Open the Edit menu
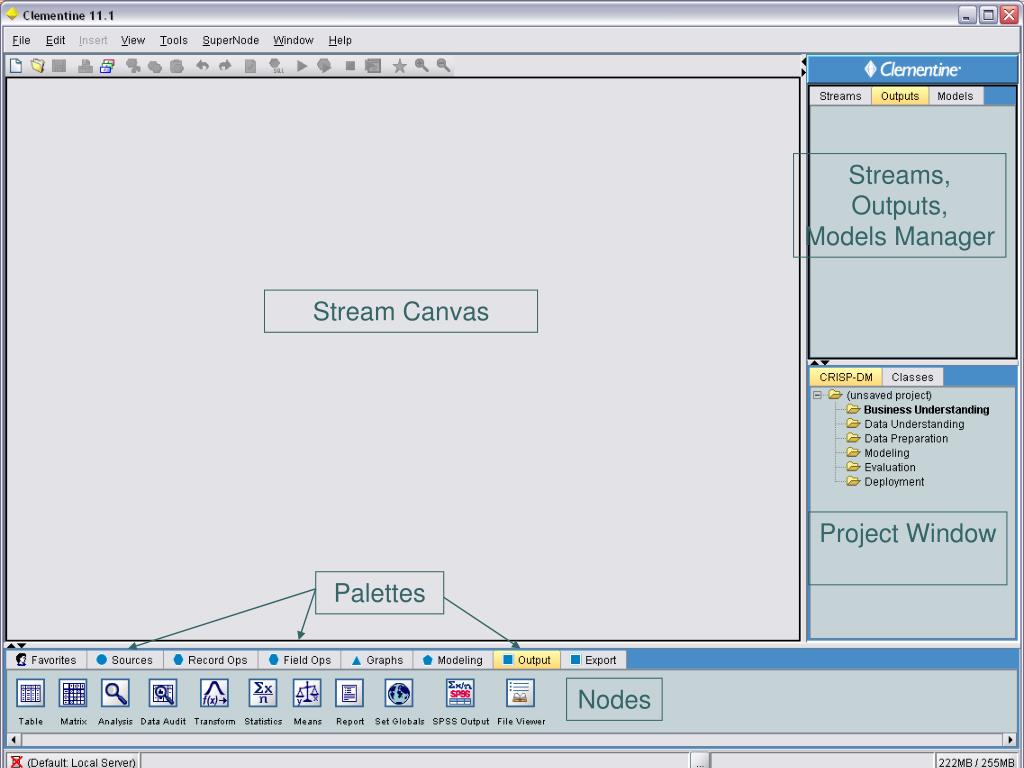 pos(56,40)
